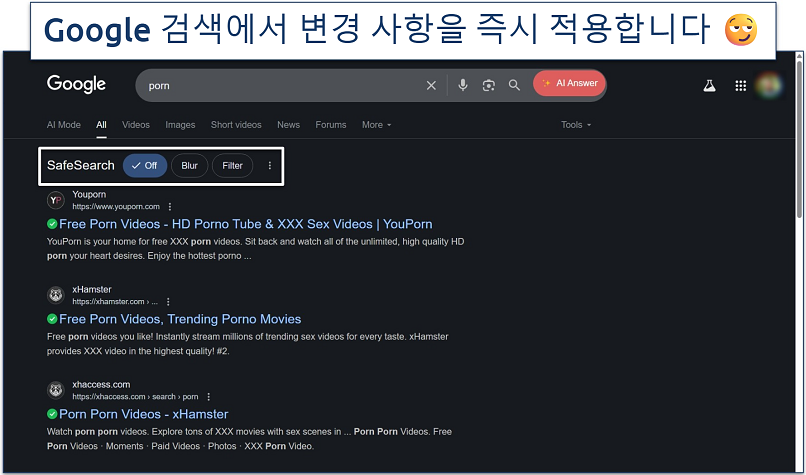The image size is (806, 475).
Task: Switch to the News tab
Action: pos(288,125)
